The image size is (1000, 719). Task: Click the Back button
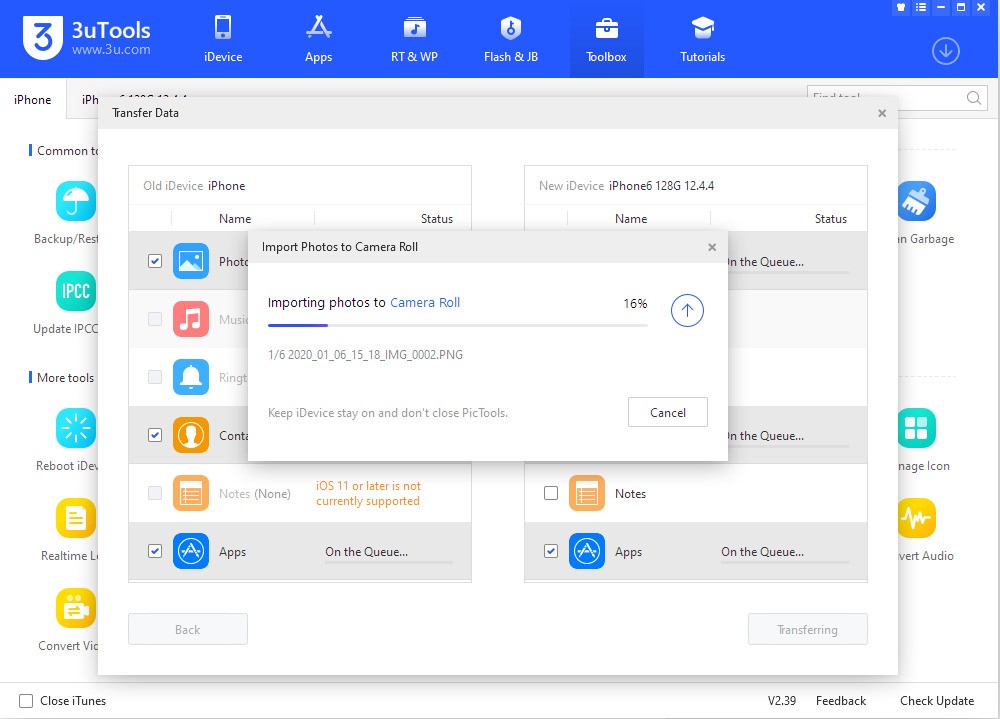[x=188, y=630]
